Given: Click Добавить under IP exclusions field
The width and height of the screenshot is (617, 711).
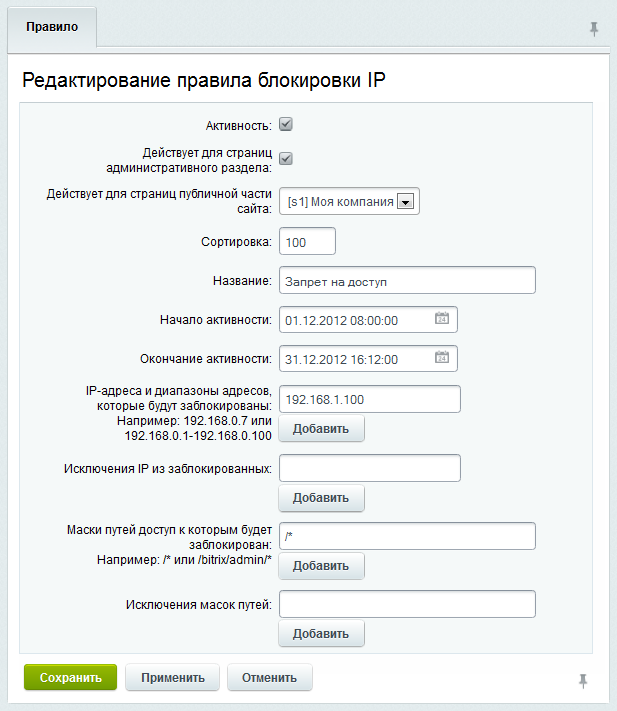Looking at the screenshot, I should pyautogui.click(x=321, y=498).
